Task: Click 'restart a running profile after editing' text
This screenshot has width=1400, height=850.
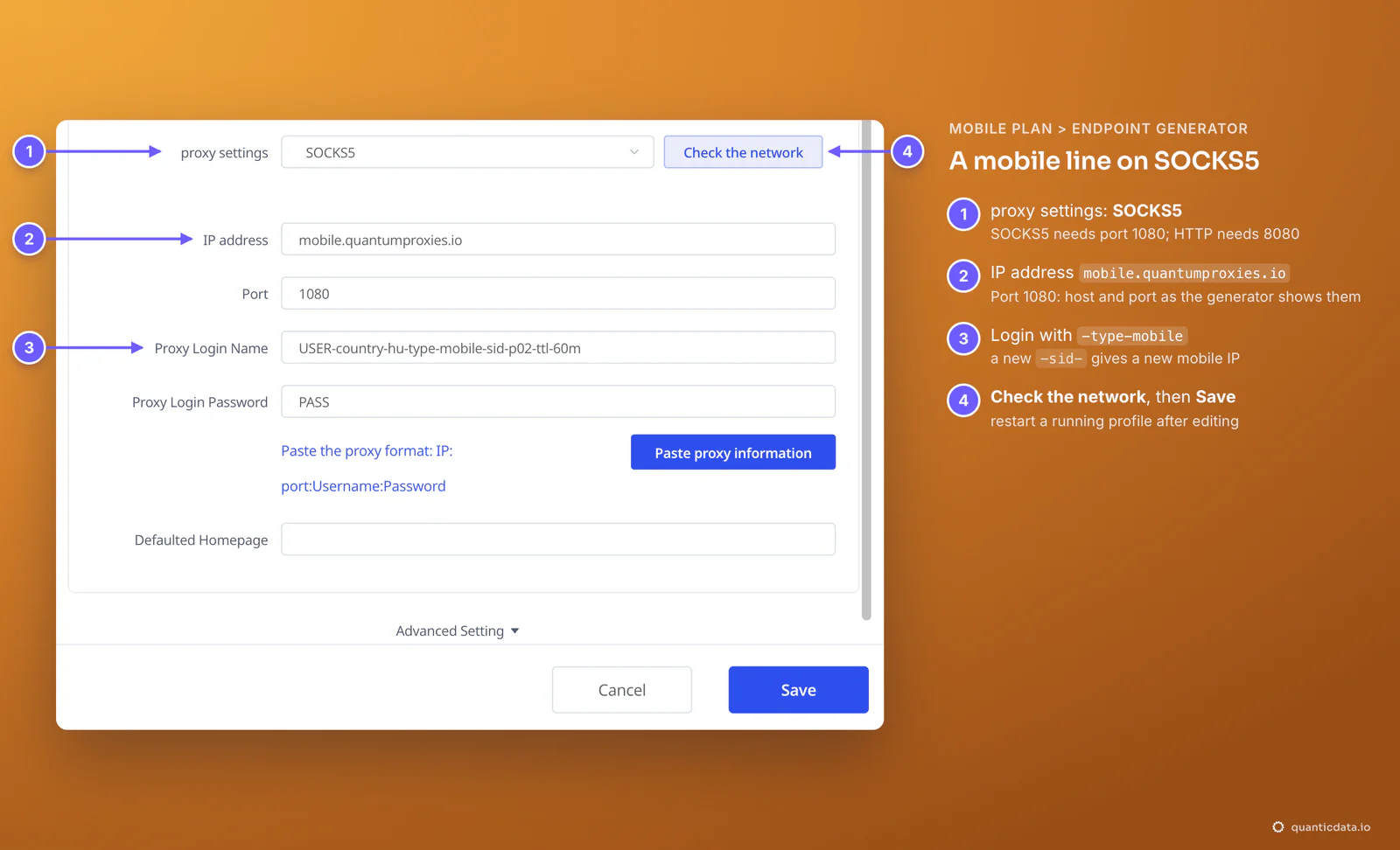Action: [1115, 422]
